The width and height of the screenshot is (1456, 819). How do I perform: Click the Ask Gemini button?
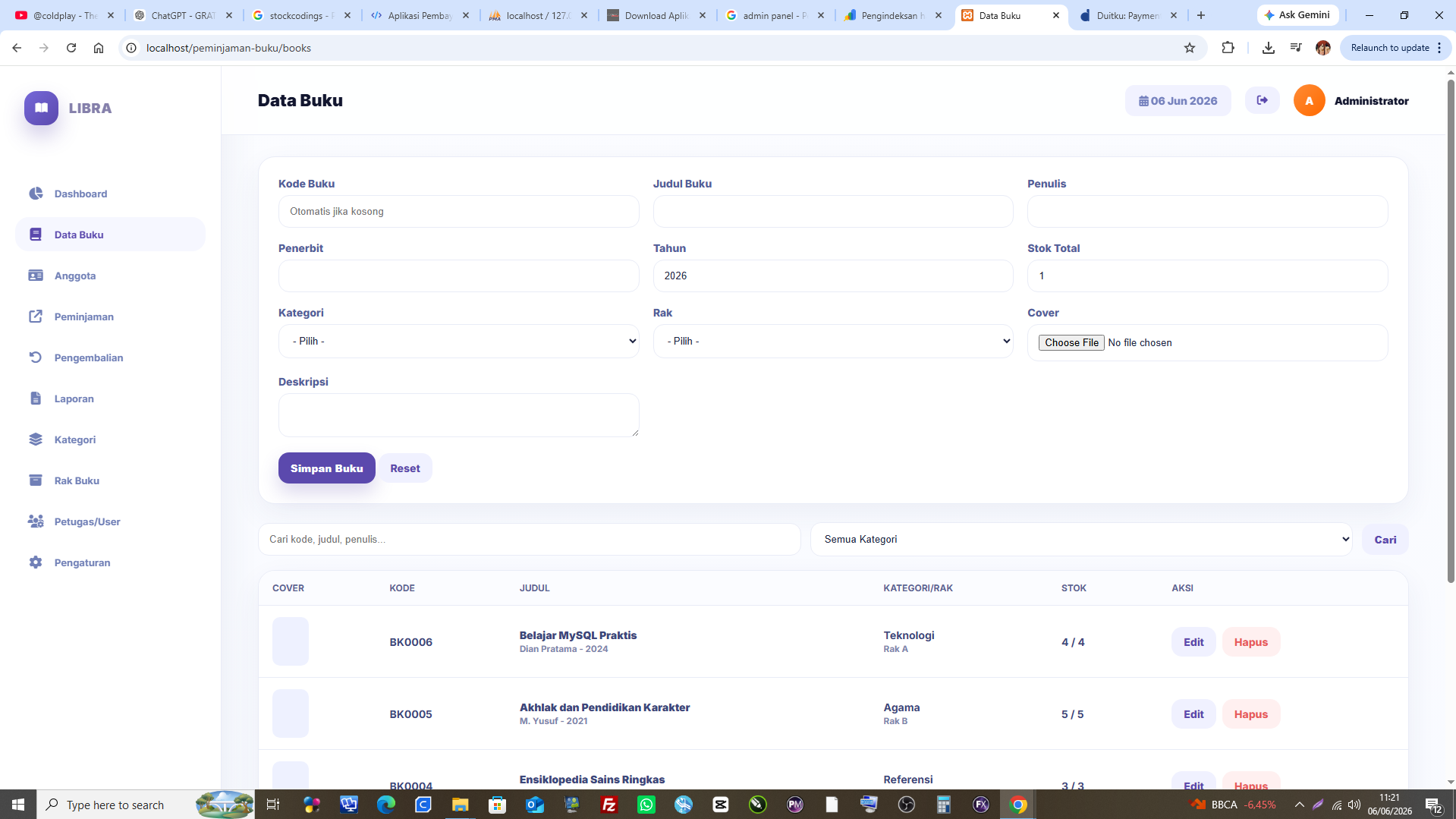[1298, 15]
